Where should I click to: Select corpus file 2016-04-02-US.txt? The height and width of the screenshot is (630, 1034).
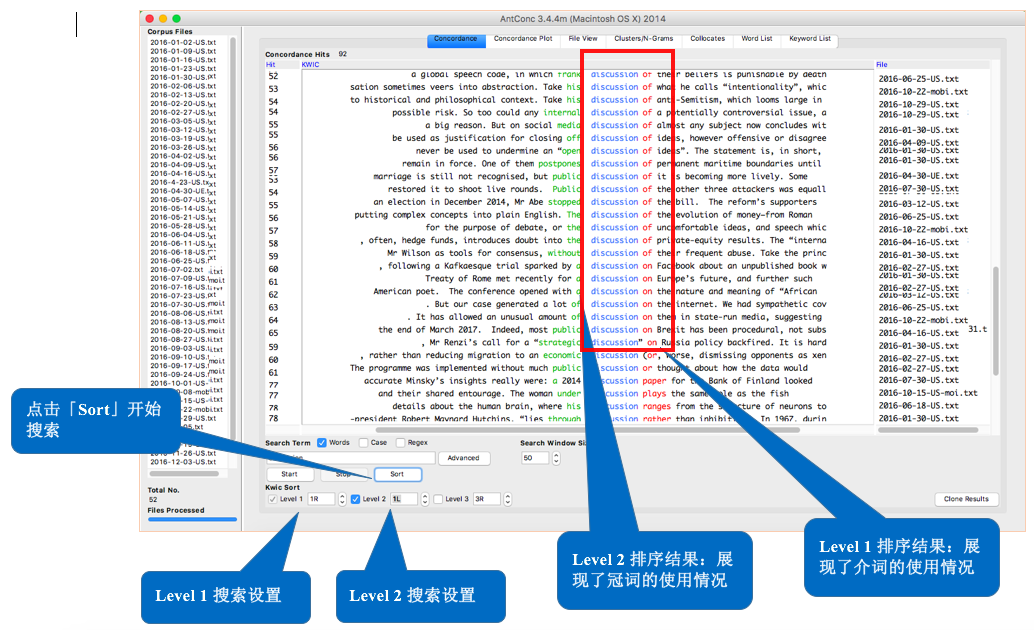[183, 156]
